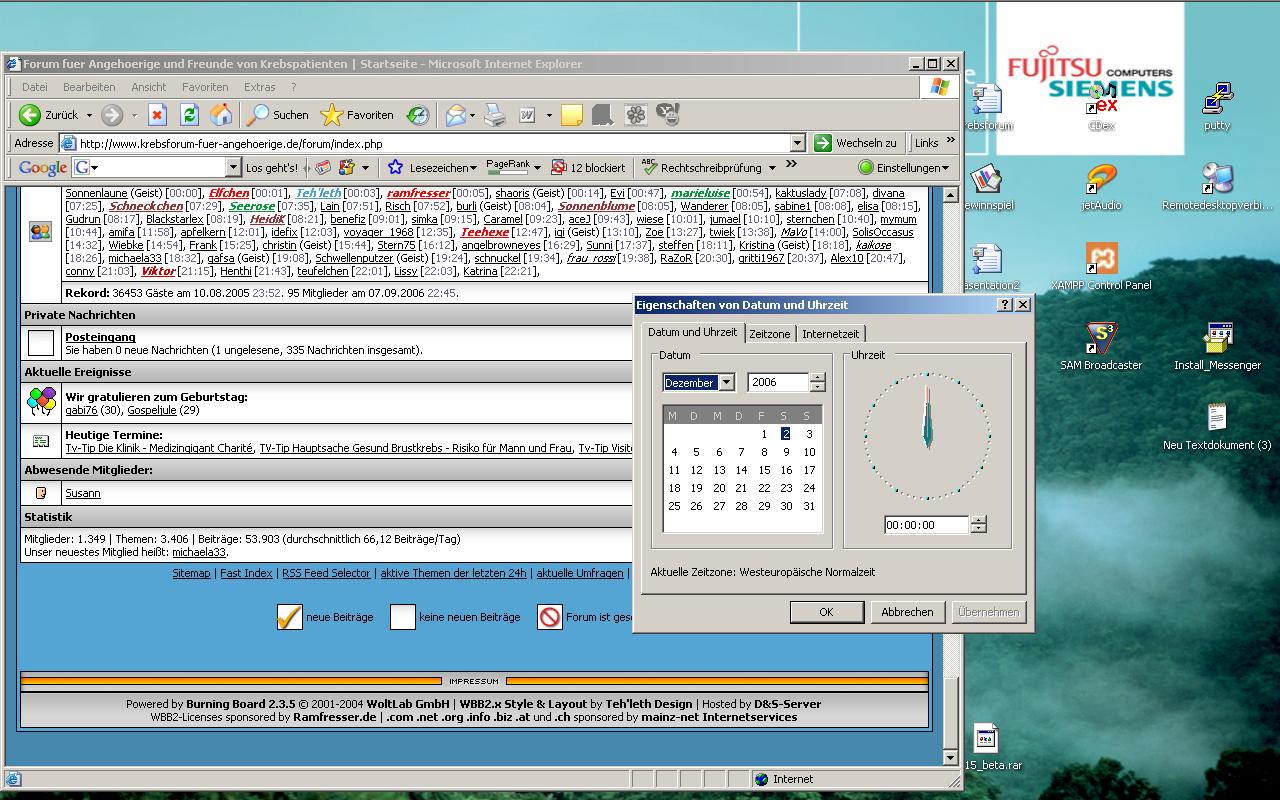
Task: Pick day 15 in the calendar
Action: click(x=764, y=470)
